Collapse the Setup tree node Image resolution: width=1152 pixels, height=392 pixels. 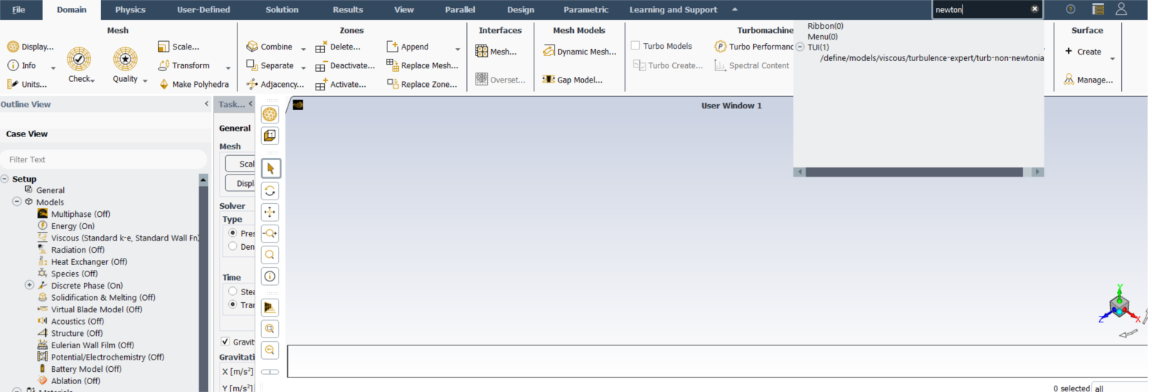click(5, 179)
